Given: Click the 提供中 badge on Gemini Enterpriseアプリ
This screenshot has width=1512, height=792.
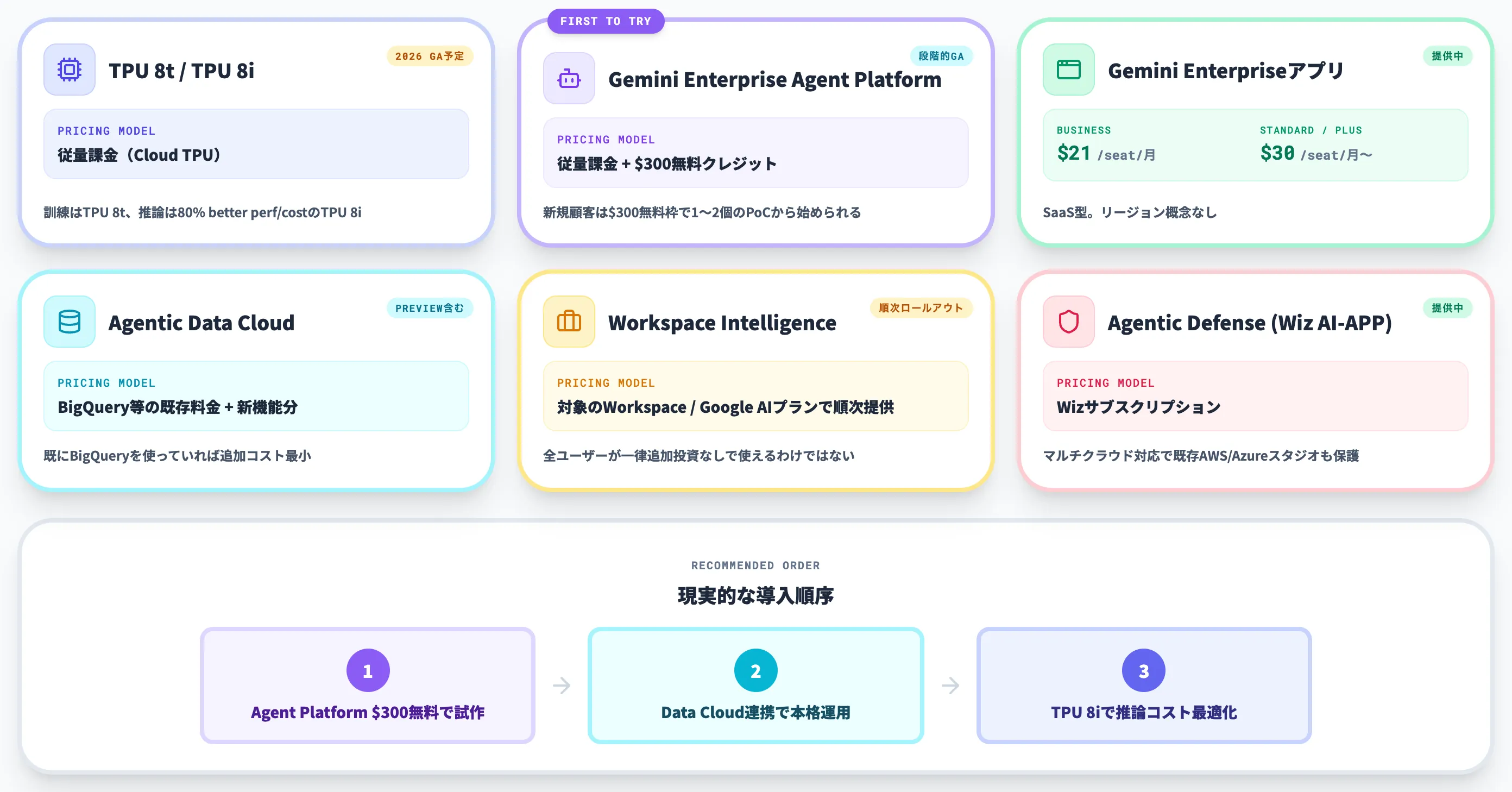Looking at the screenshot, I should pos(1447,56).
